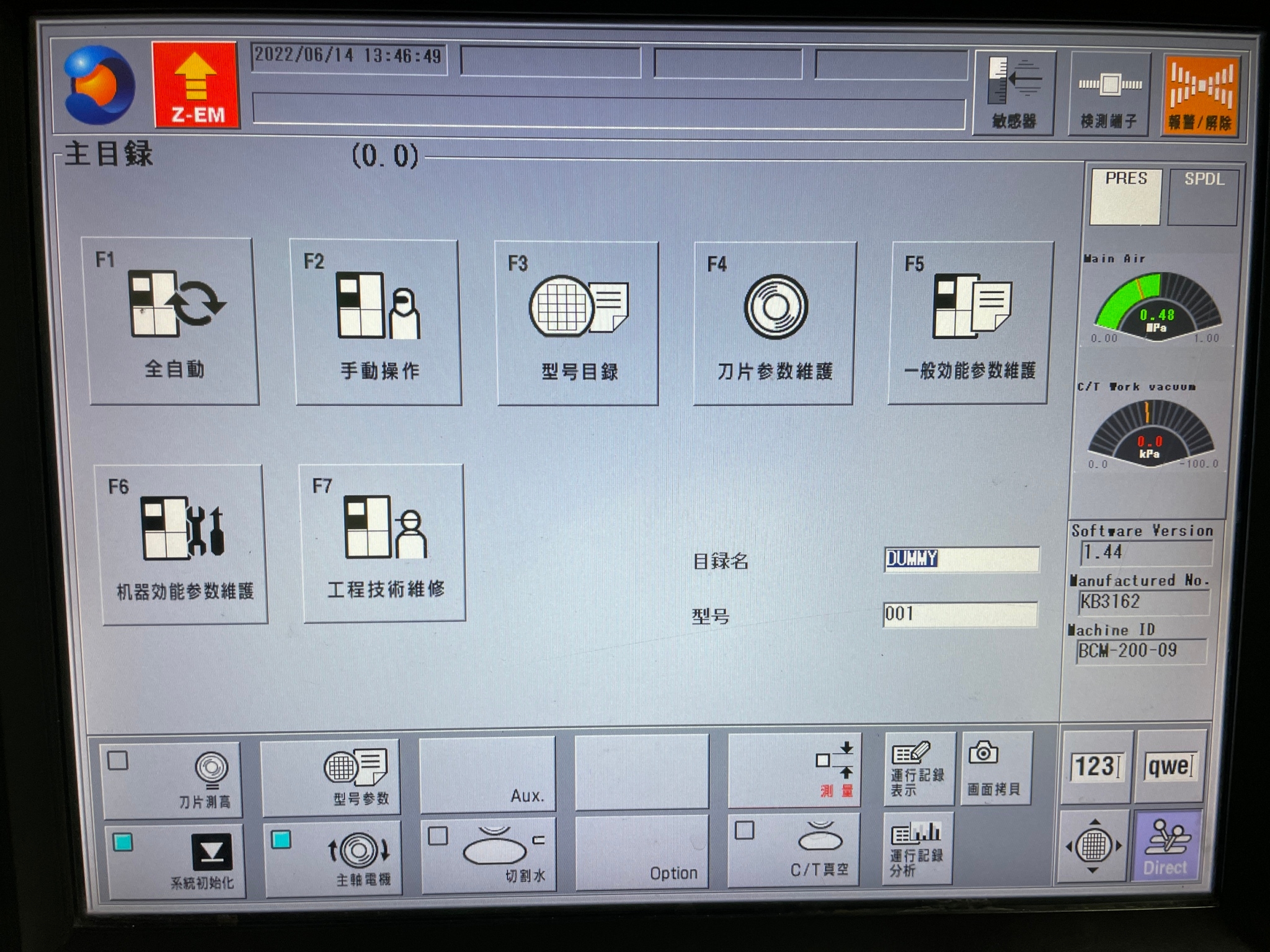
Task: Open F4 刀片参数維護 blade maintenance
Action: click(x=774, y=324)
